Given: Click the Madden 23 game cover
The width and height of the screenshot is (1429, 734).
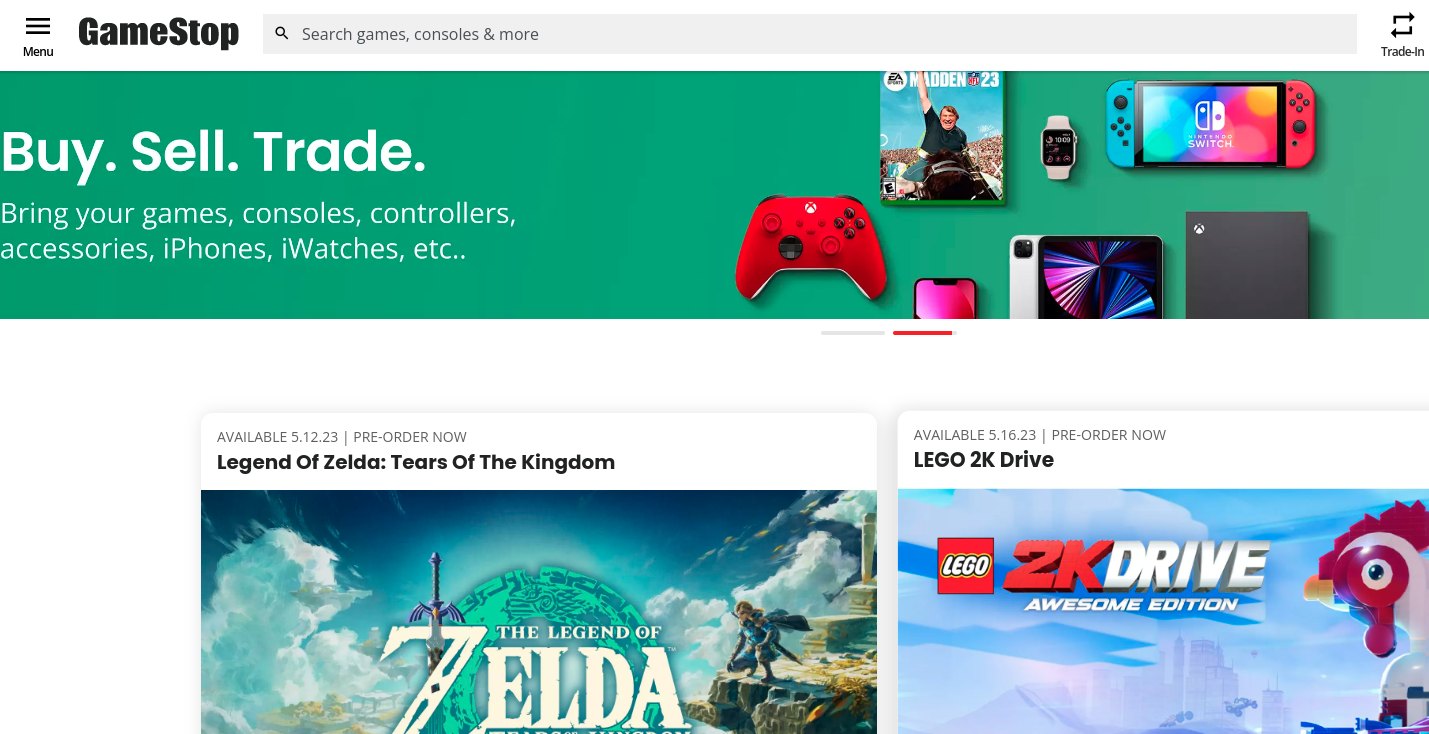Looking at the screenshot, I should pyautogui.click(x=941, y=136).
